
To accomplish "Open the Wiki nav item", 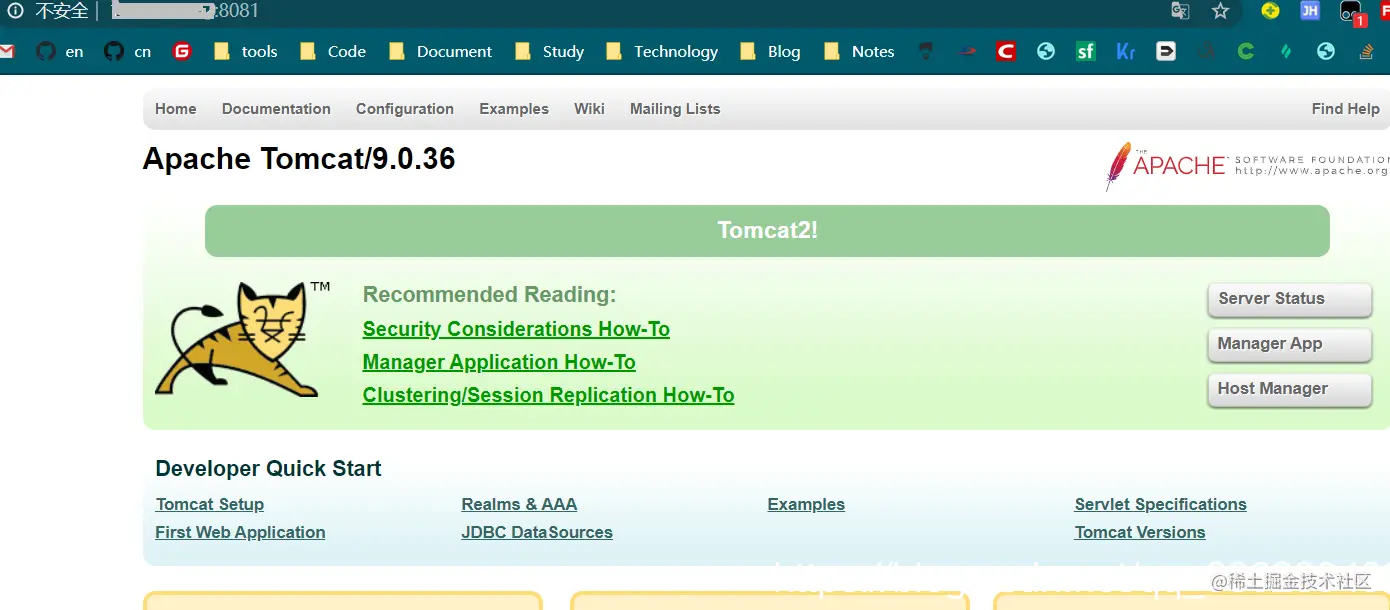I will [x=589, y=109].
